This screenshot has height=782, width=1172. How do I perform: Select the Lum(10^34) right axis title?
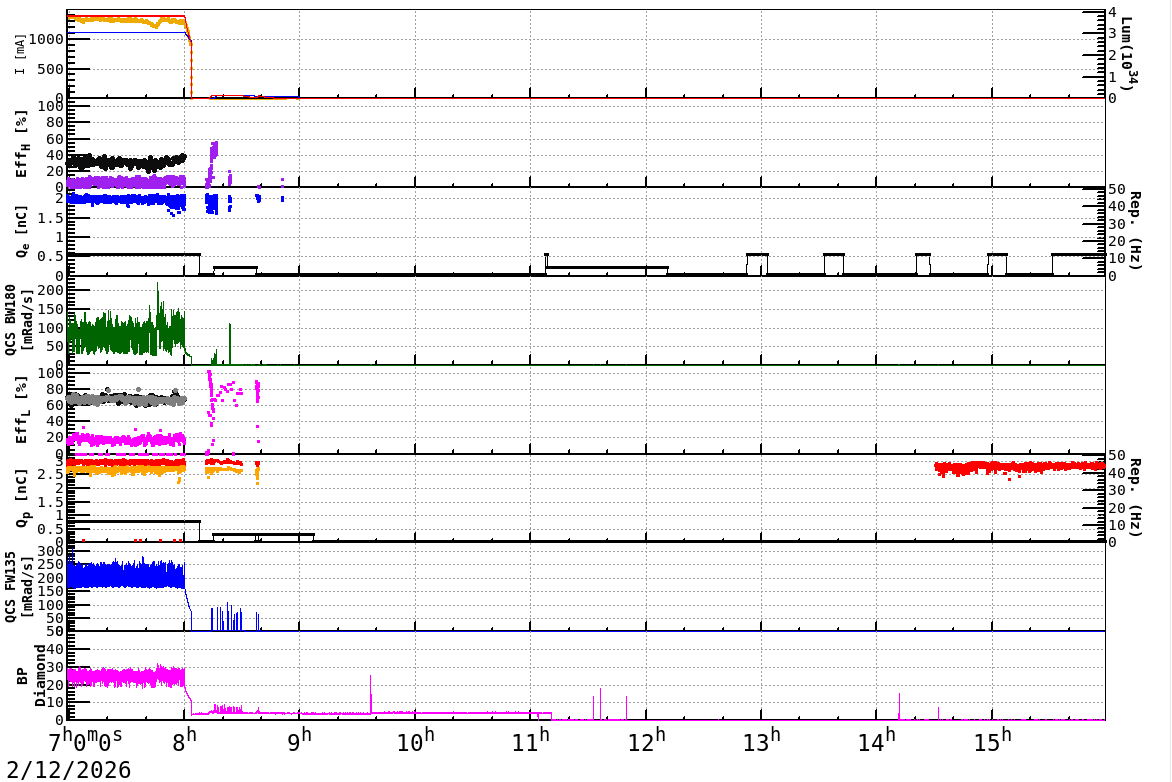point(1130,54)
